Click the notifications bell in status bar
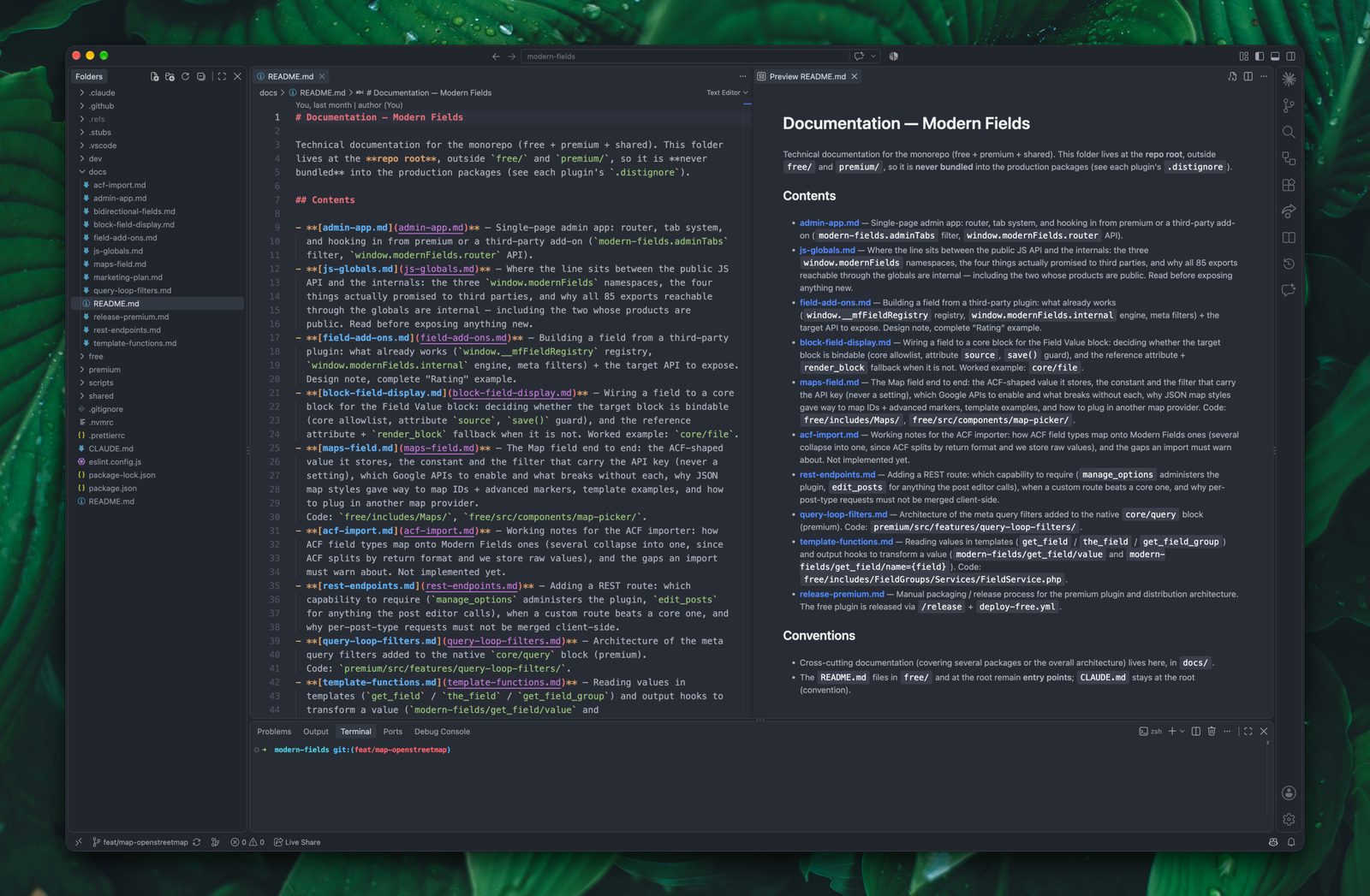This screenshot has width=1370, height=896. pyautogui.click(x=1290, y=842)
